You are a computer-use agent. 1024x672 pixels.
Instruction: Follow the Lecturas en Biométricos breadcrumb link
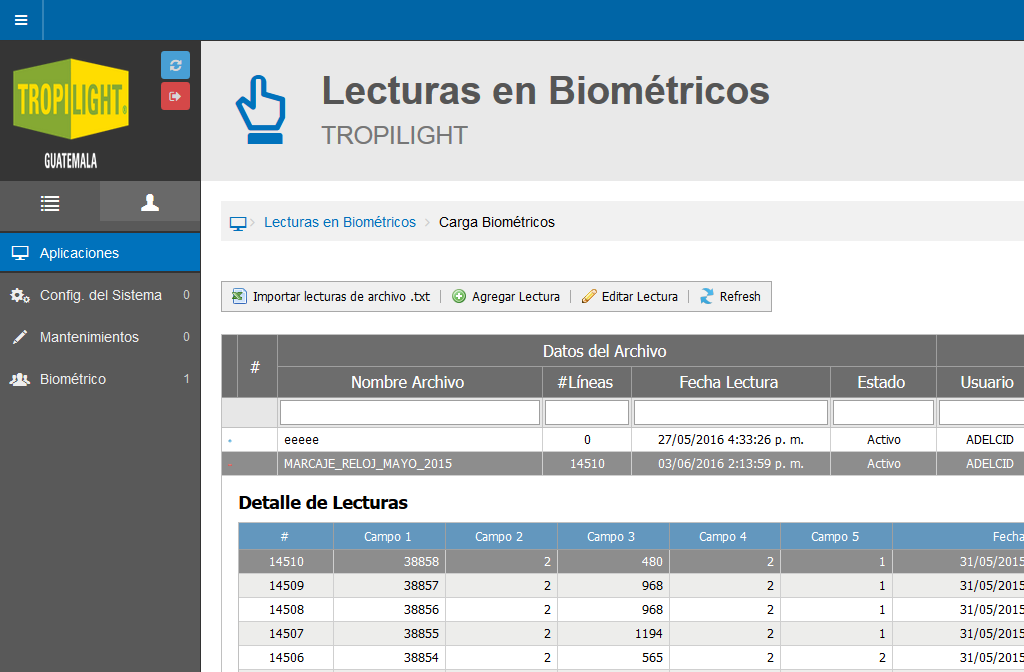click(x=340, y=222)
